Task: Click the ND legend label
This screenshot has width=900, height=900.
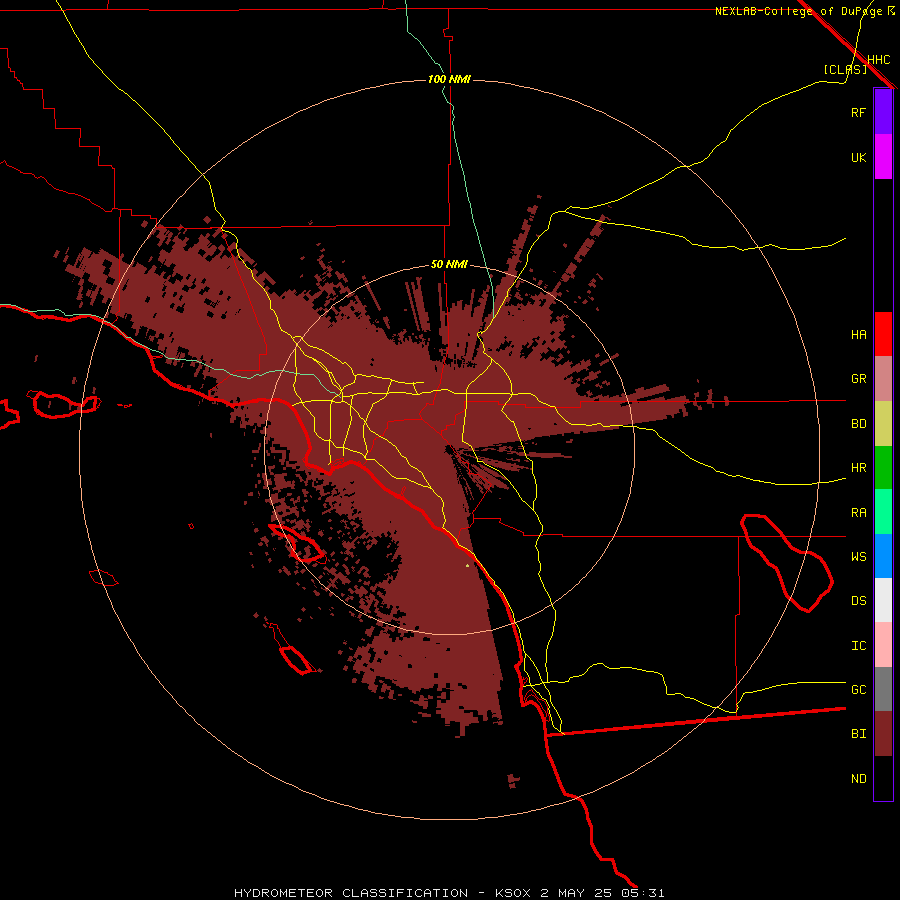Action: pos(858,779)
